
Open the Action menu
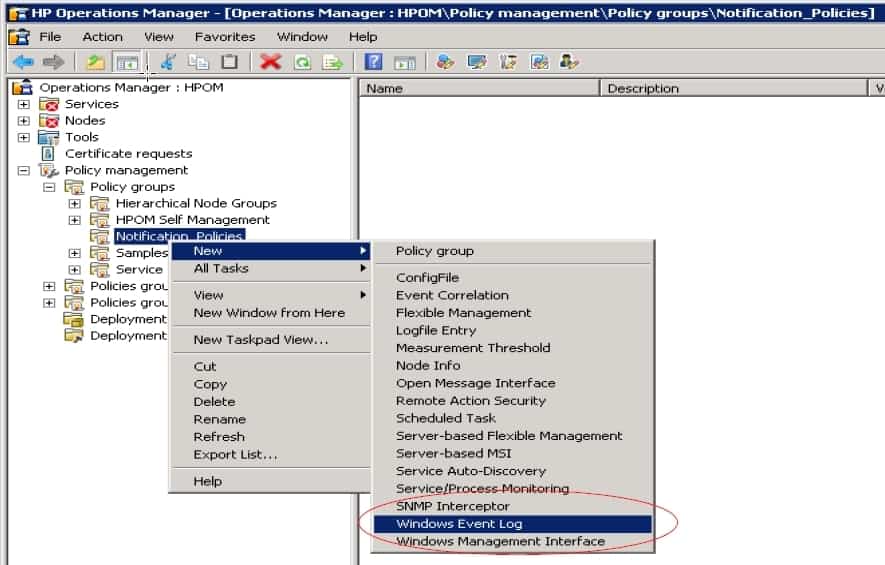tap(102, 37)
